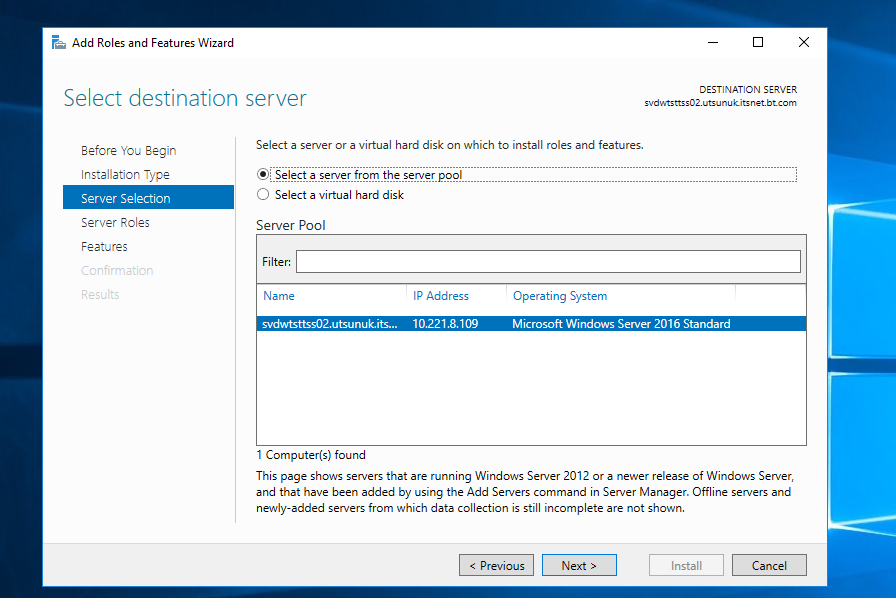Click the wizard icon in the title bar
The image size is (896, 598).
(x=58, y=42)
